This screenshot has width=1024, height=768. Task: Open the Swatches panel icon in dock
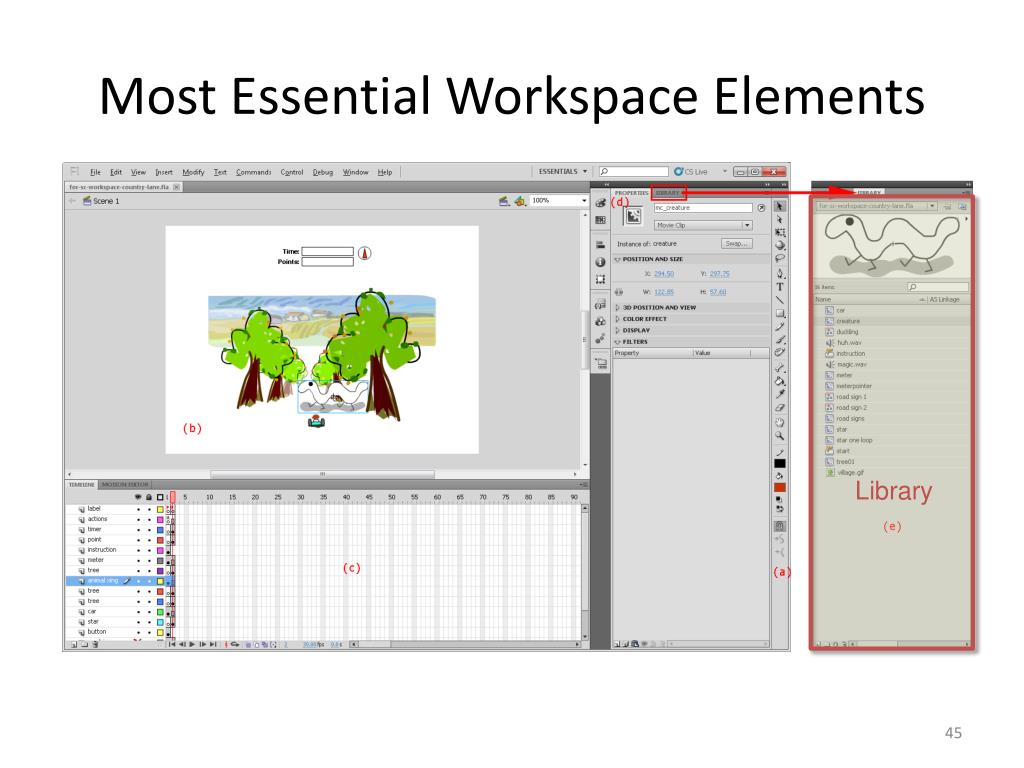tap(600, 220)
